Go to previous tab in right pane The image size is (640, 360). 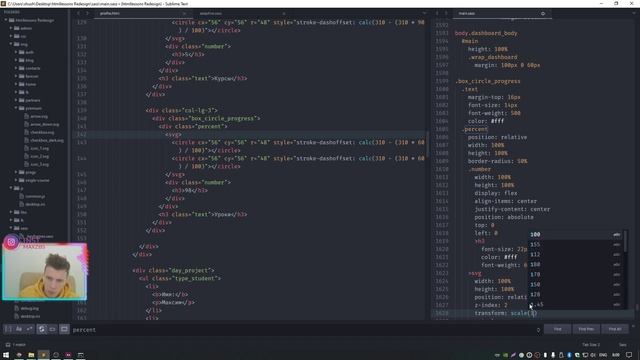coord(437,13)
